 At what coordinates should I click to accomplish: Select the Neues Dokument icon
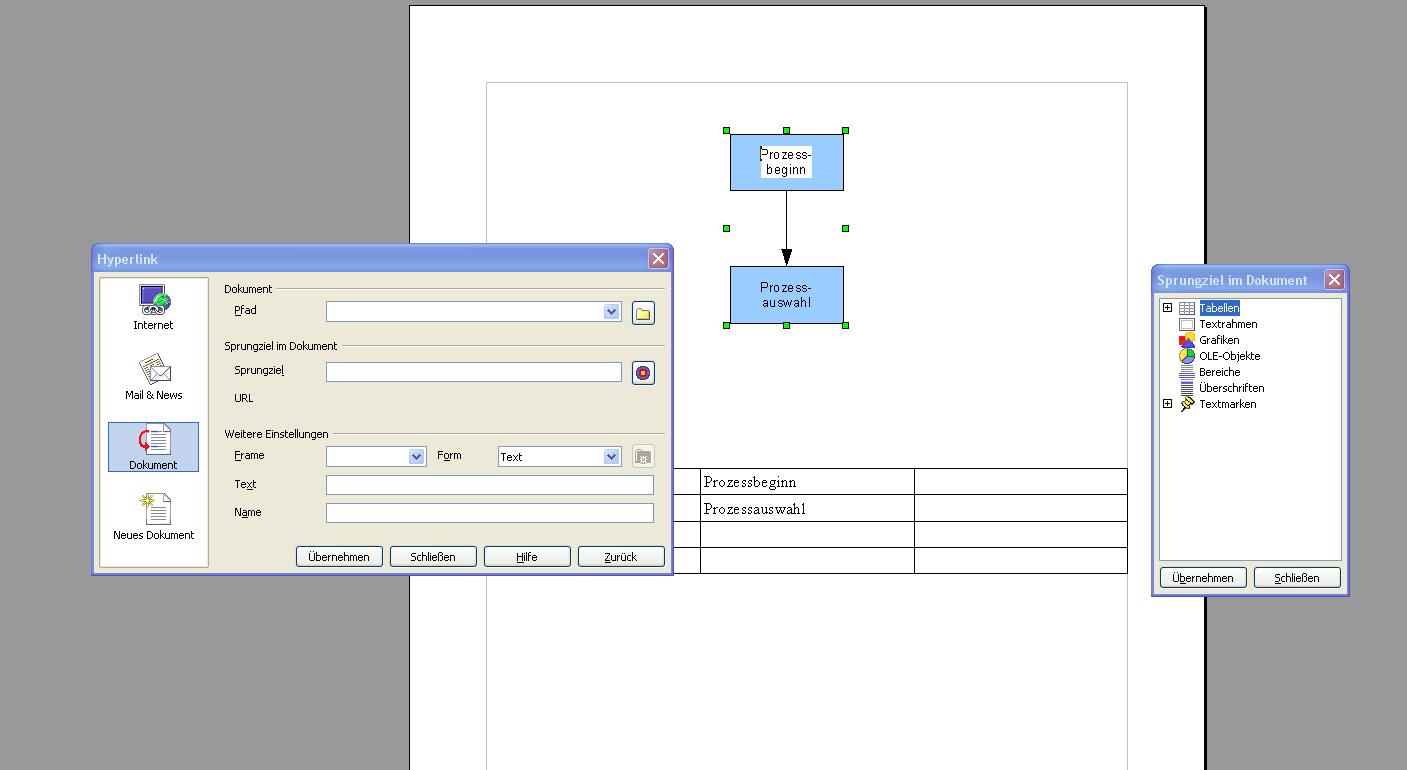[153, 517]
